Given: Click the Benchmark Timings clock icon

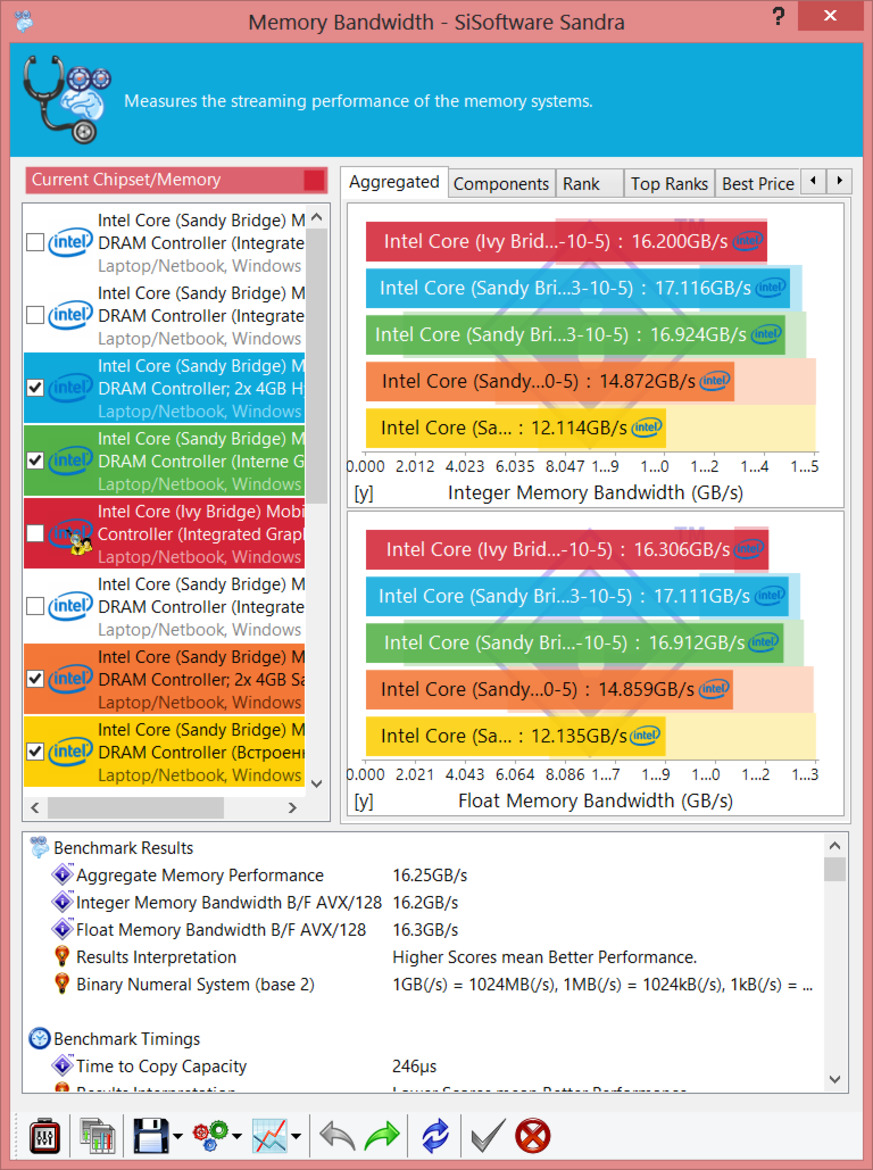Looking at the screenshot, I should point(39,1039).
